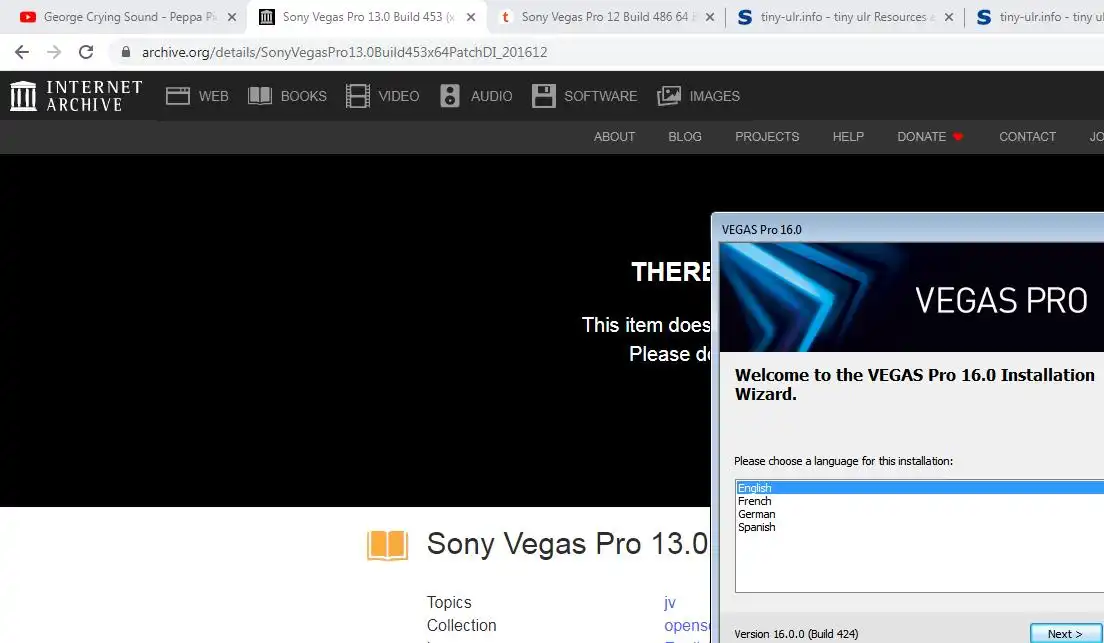Viewport: 1104px width, 643px height.
Task: Select Spanish in the installer language list
Action: coord(756,527)
